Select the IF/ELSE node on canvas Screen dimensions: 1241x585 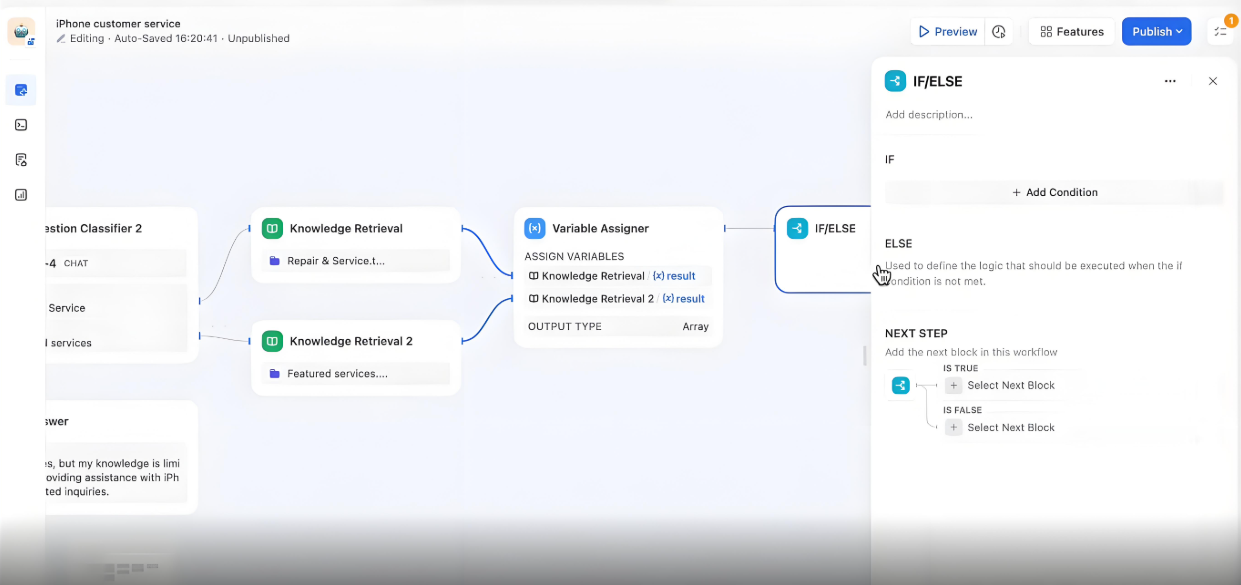[823, 249]
